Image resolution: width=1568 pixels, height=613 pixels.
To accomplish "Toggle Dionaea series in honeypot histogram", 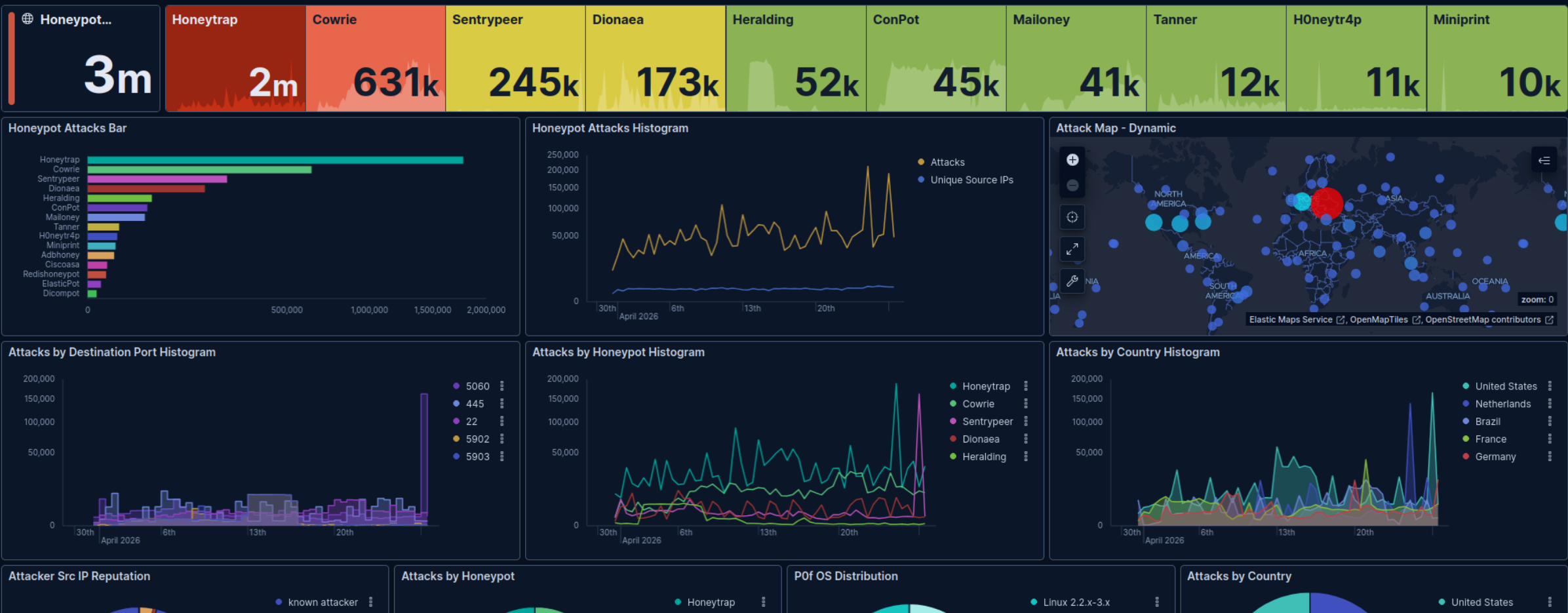I will 981,439.
